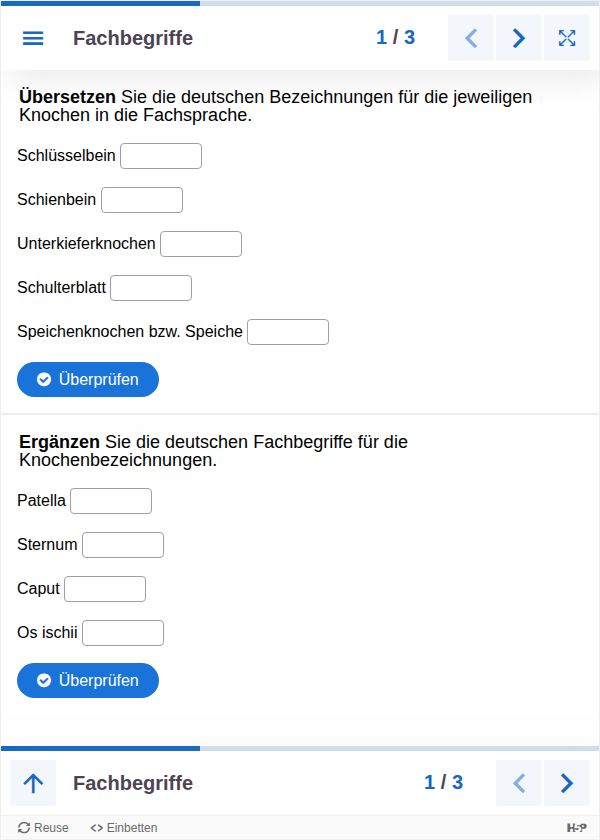
Task: Focus the Schulterblatt answer box
Action: 151,288
